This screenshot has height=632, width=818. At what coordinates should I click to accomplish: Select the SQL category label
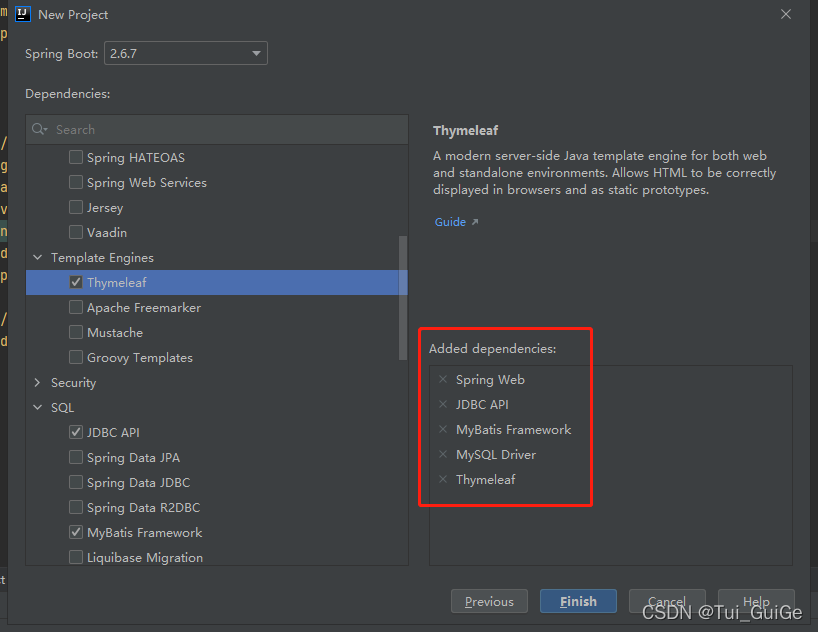click(x=63, y=408)
